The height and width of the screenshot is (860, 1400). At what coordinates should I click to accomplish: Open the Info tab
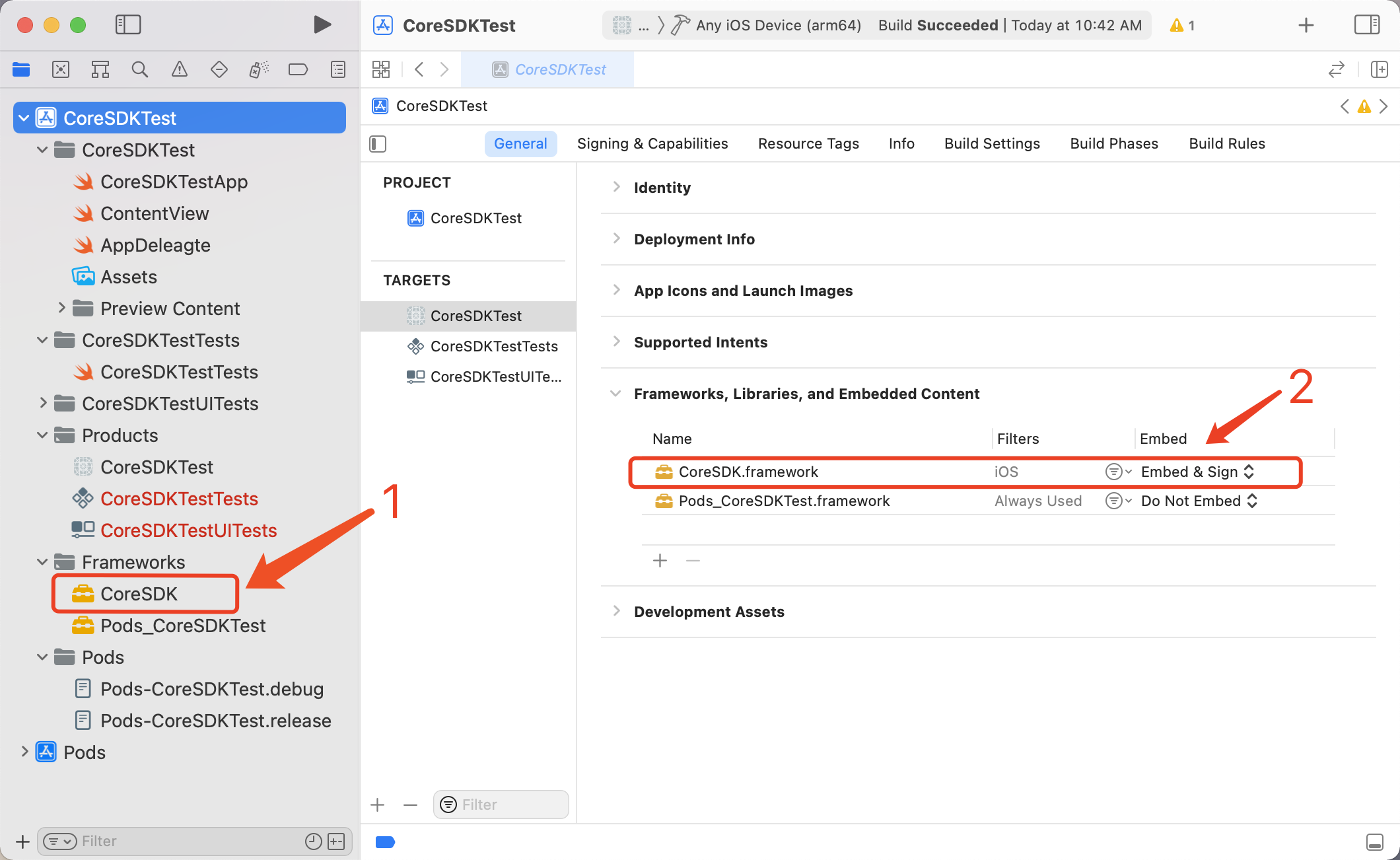coord(901,144)
